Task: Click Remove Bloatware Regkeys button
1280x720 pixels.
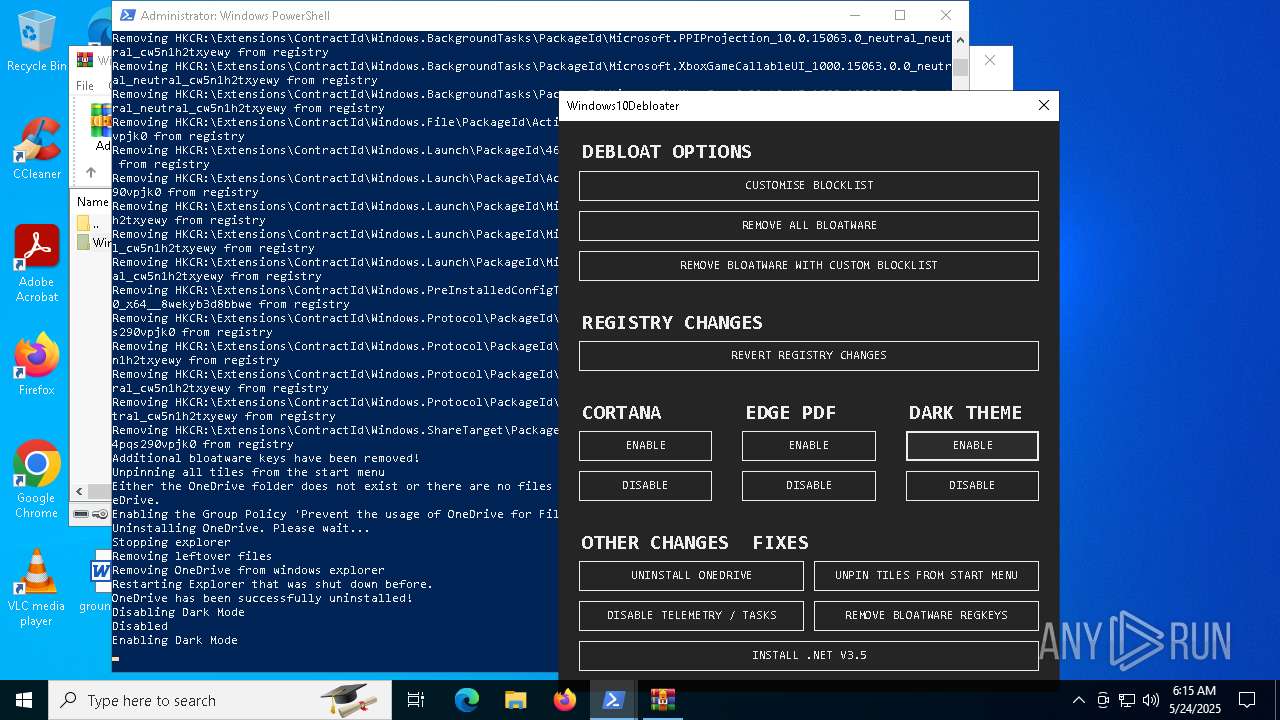Action: click(926, 616)
